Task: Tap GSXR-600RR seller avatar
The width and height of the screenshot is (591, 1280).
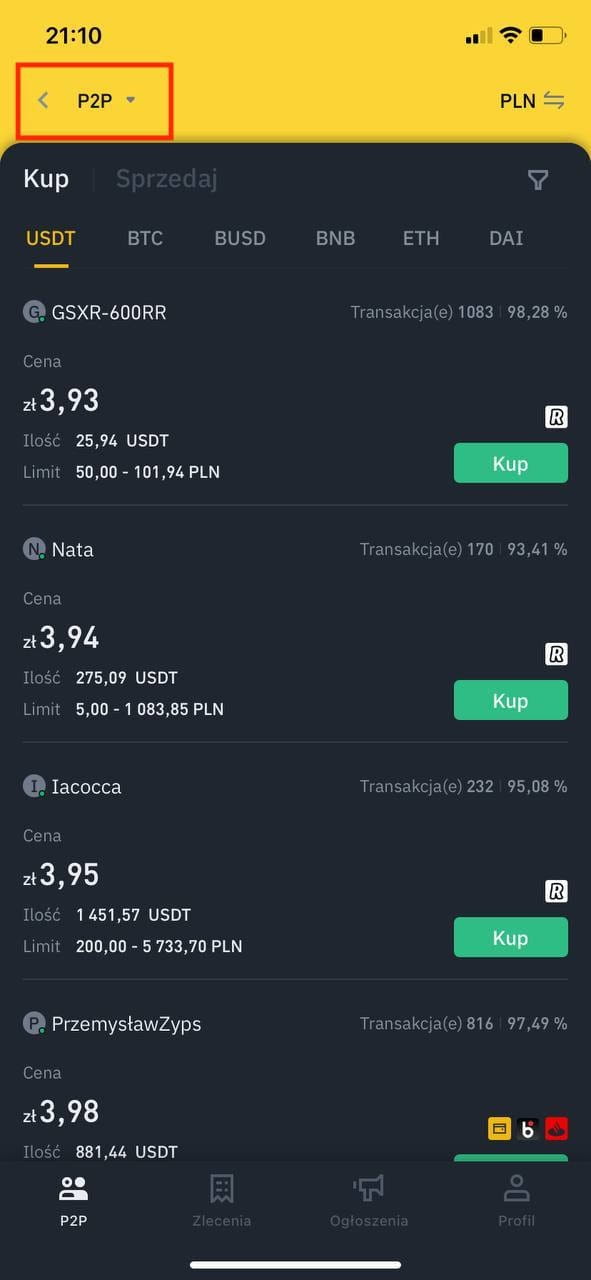Action: (x=34, y=312)
